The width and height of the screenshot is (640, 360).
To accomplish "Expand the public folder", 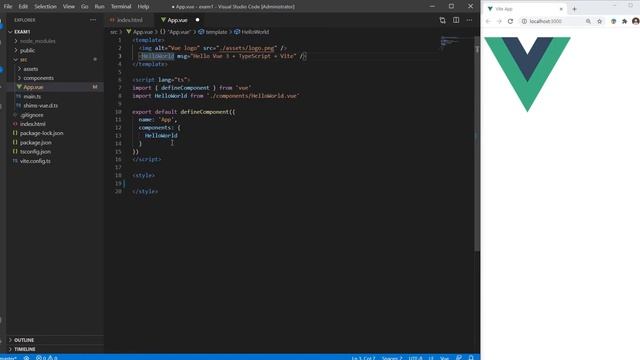I will coord(55,51).
